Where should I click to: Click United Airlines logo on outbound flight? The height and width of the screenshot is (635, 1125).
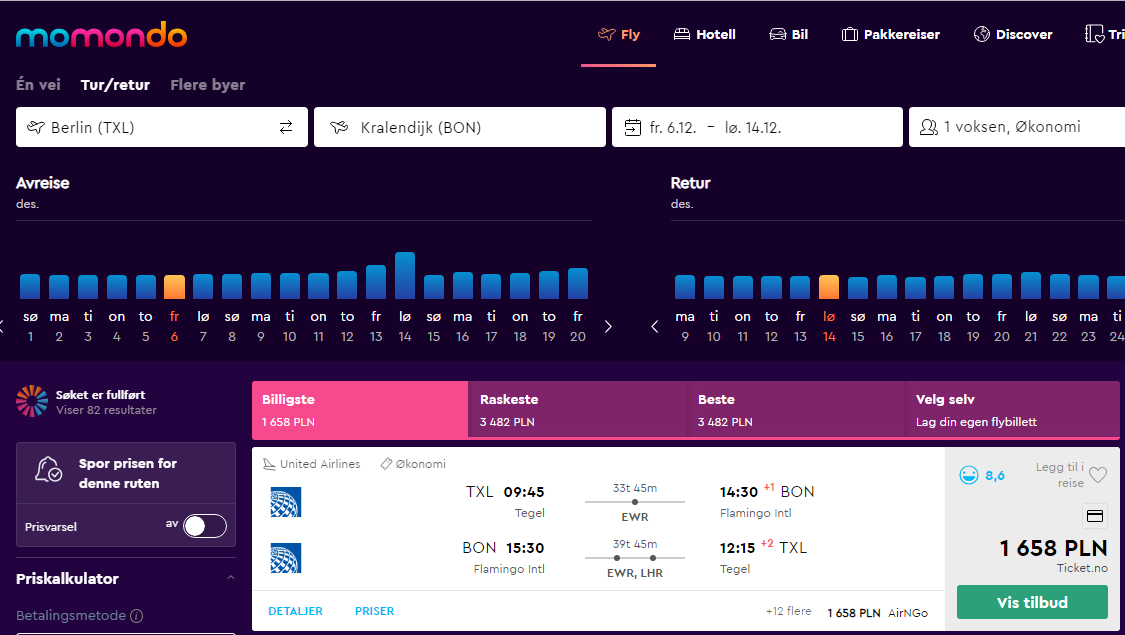click(x=286, y=502)
